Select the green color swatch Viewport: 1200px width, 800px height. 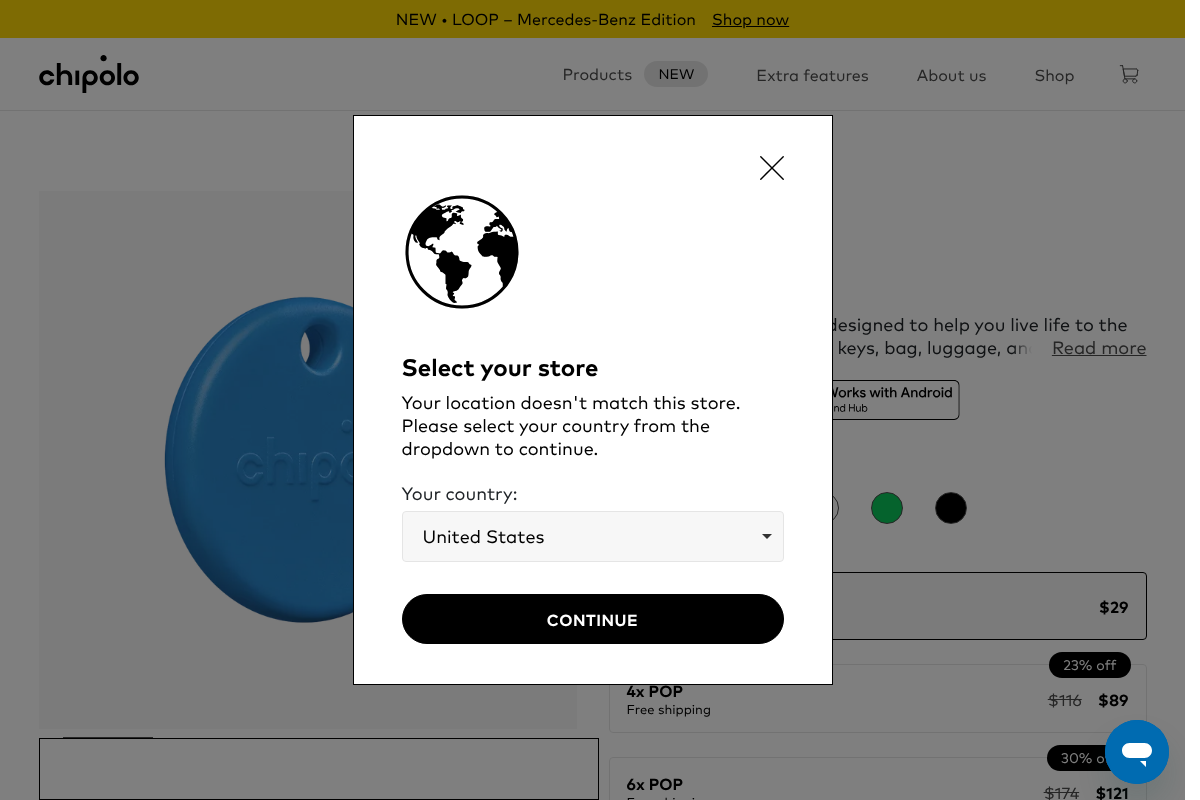pos(887,508)
